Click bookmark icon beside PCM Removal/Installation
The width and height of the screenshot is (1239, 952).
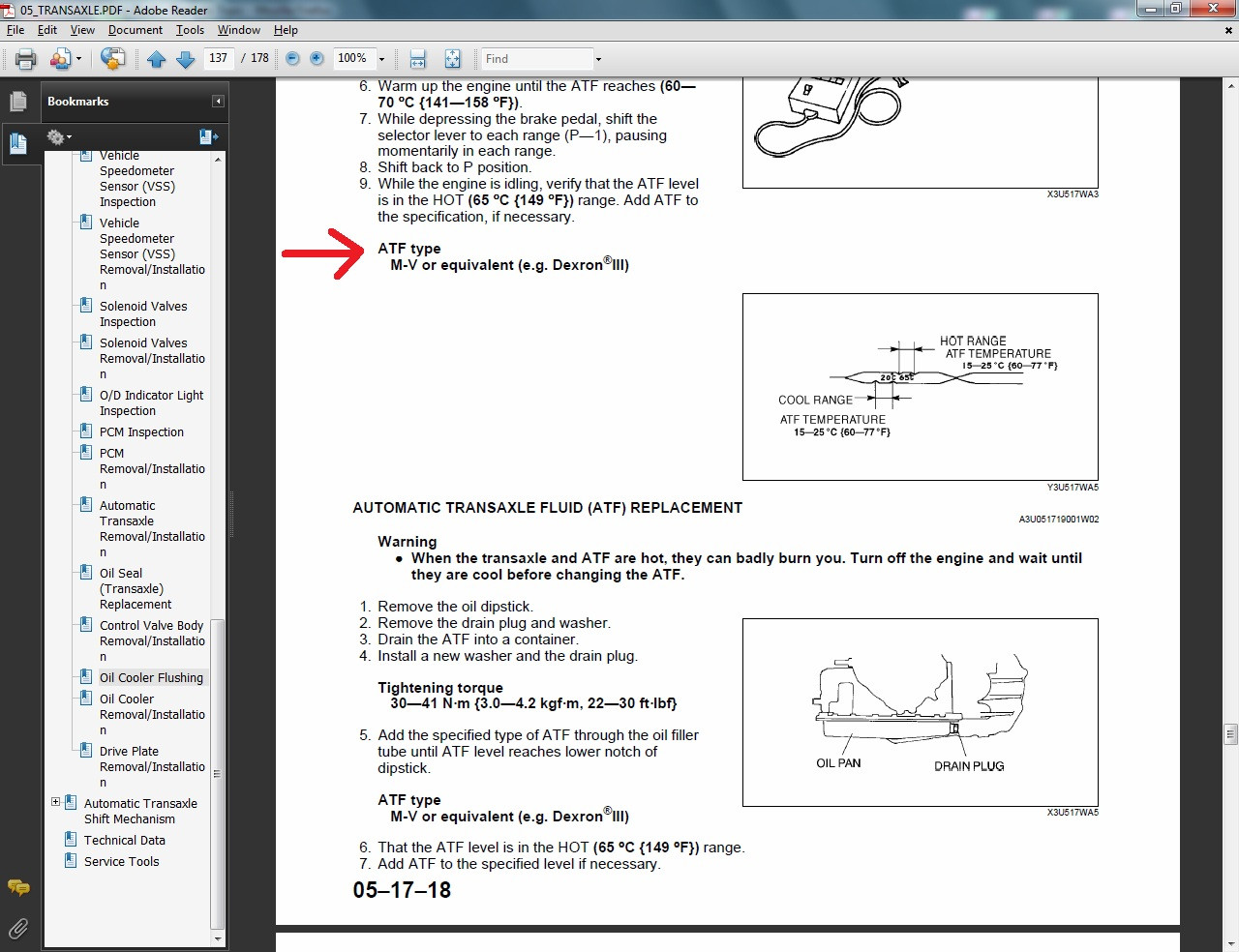86,452
